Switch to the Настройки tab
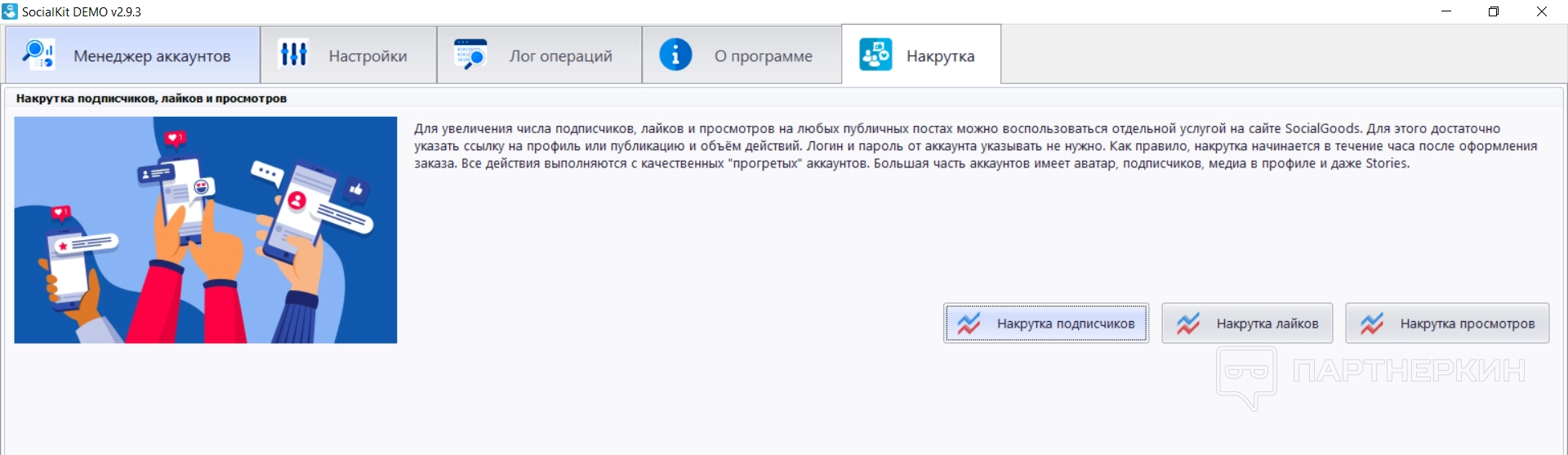This screenshot has height=455, width=1568. 367,56
